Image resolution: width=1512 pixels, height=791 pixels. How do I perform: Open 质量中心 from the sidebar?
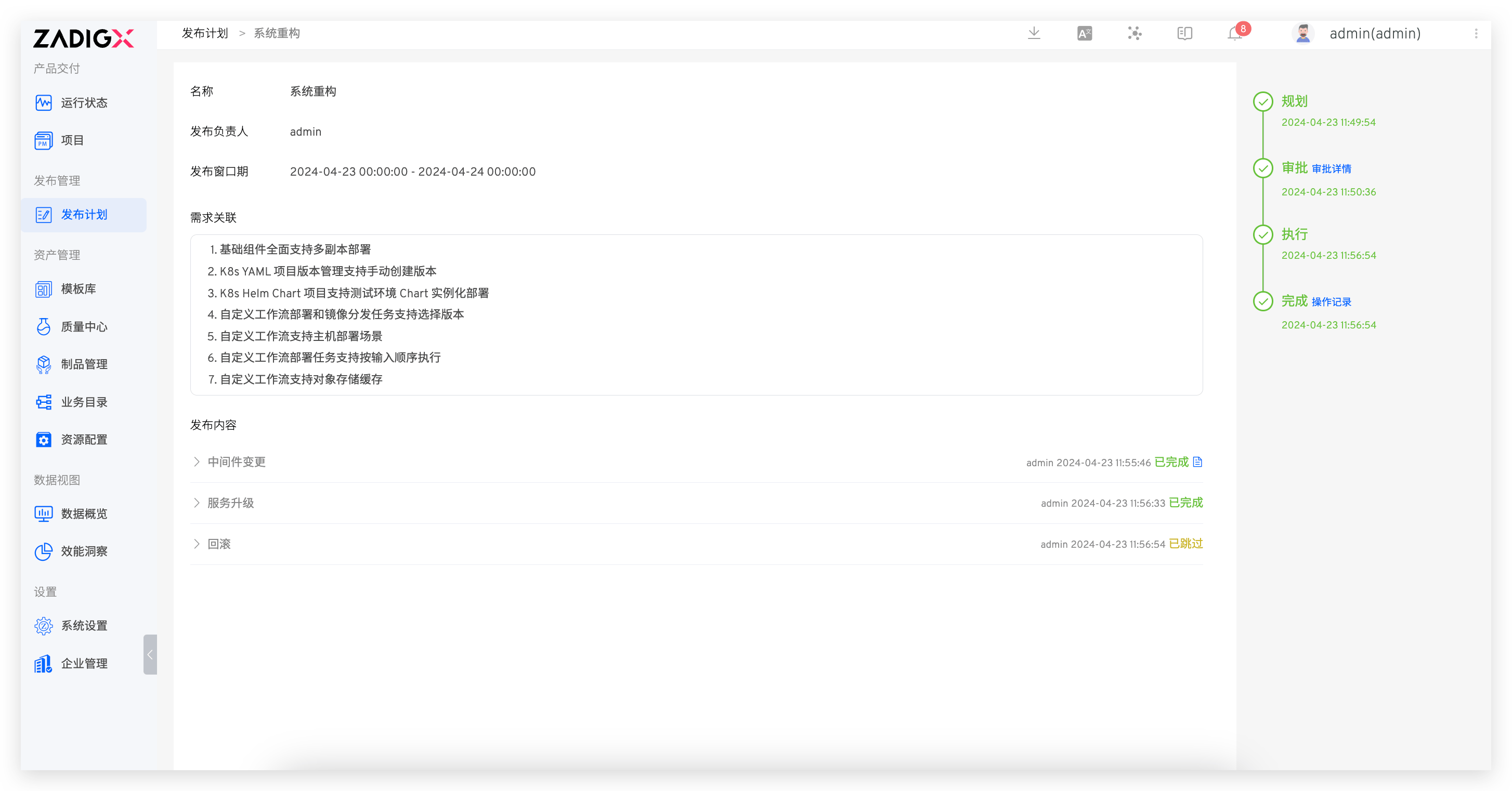pos(84,327)
